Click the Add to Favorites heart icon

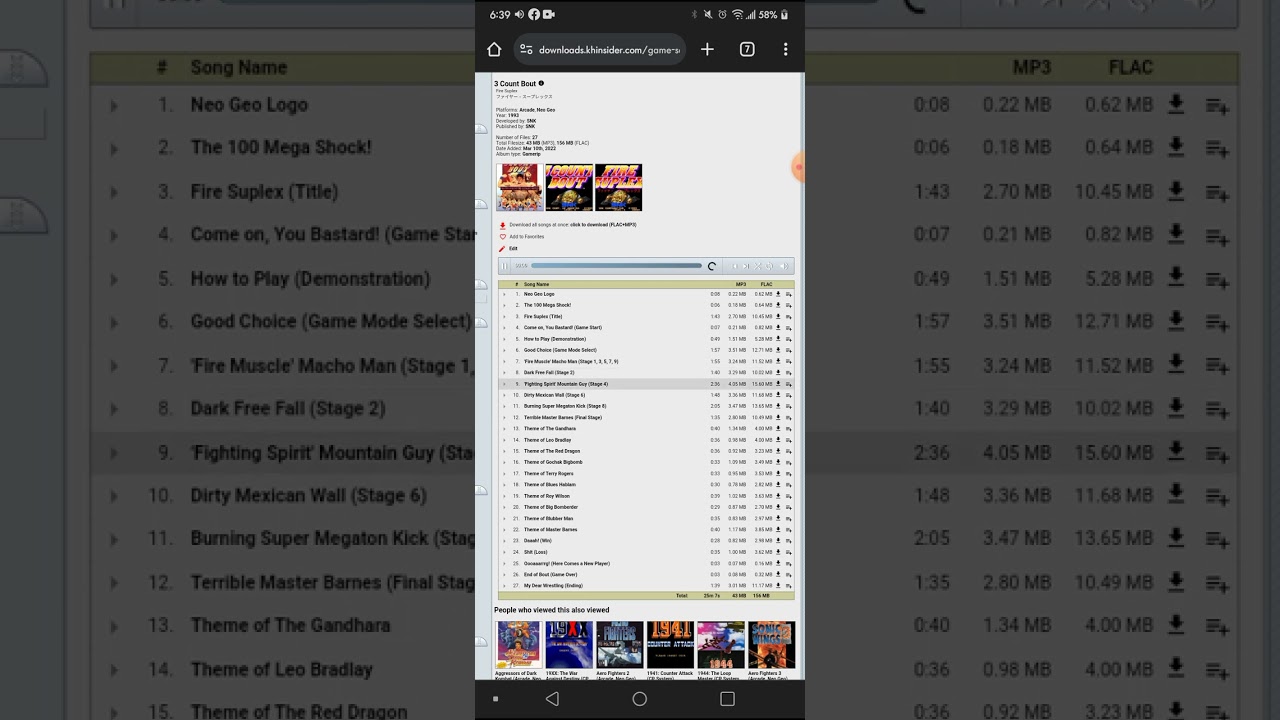[x=503, y=237]
